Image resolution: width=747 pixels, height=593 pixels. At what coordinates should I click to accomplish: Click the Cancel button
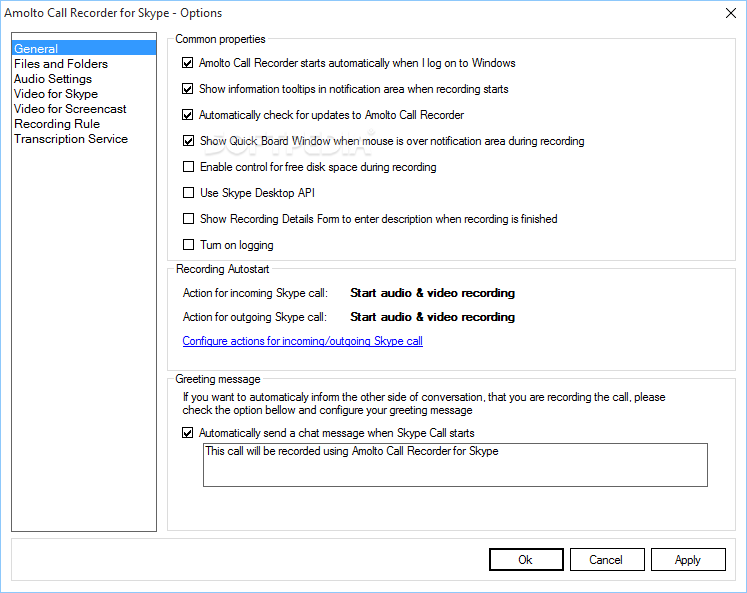pyautogui.click(x=607, y=560)
